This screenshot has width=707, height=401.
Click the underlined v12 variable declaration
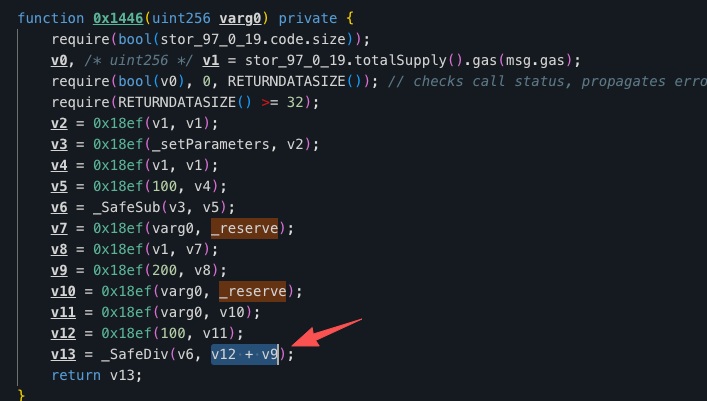click(x=63, y=333)
